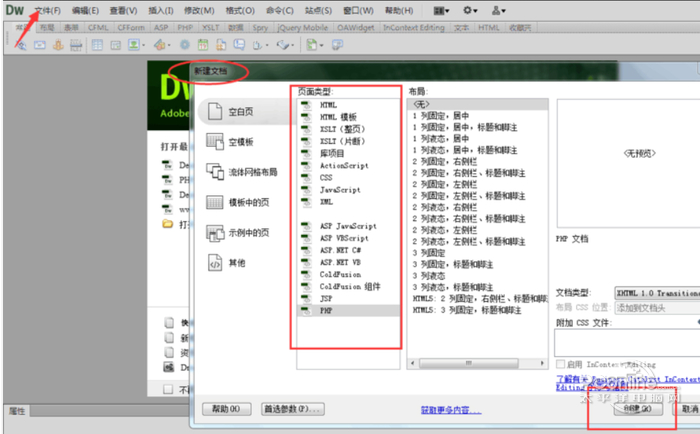
Task: Open the workspace layout switcher dropdown
Action: tap(441, 11)
